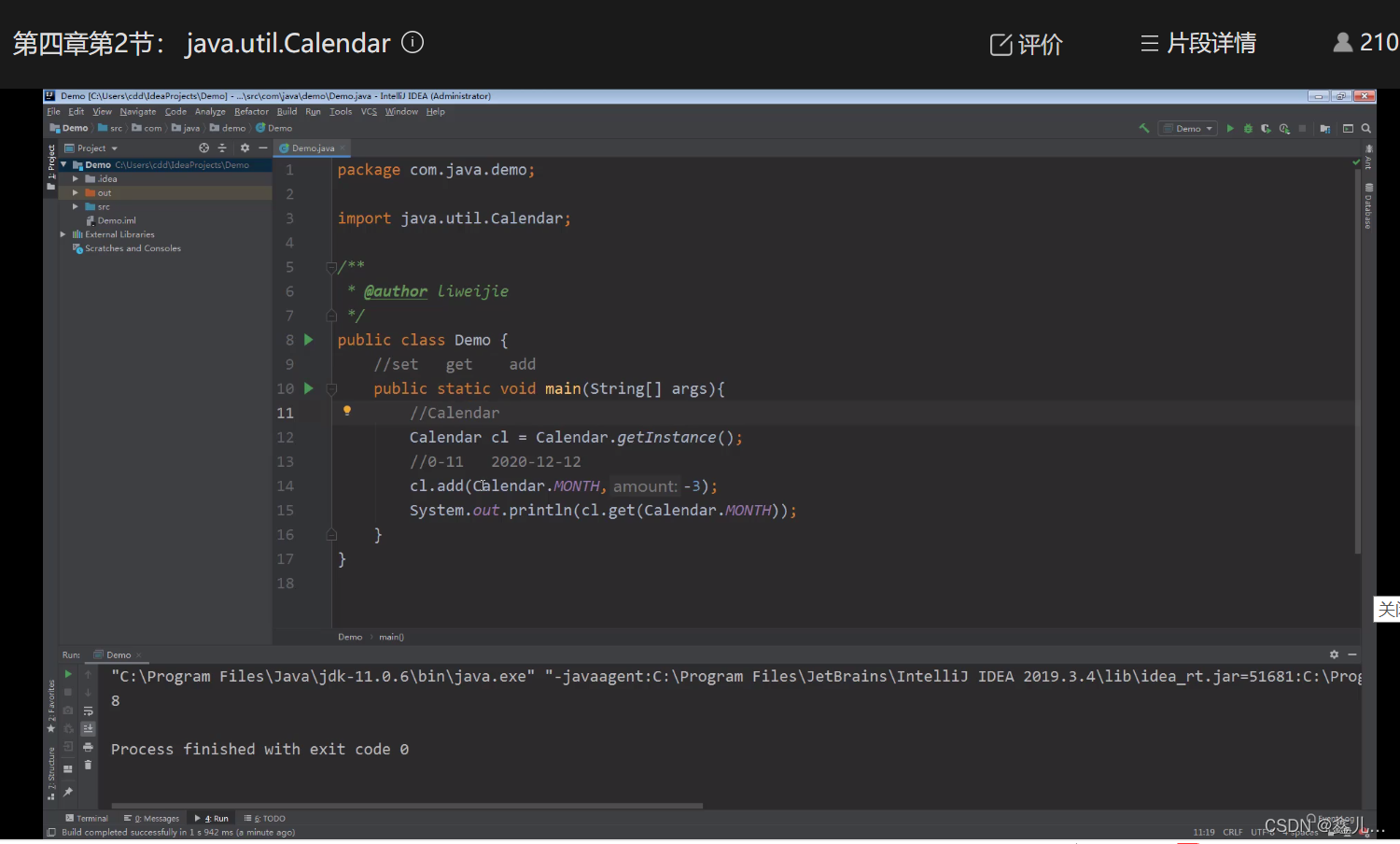The height and width of the screenshot is (844, 1400).
Task: Run Demo with the green toolbar arrow
Action: pyautogui.click(x=1230, y=129)
